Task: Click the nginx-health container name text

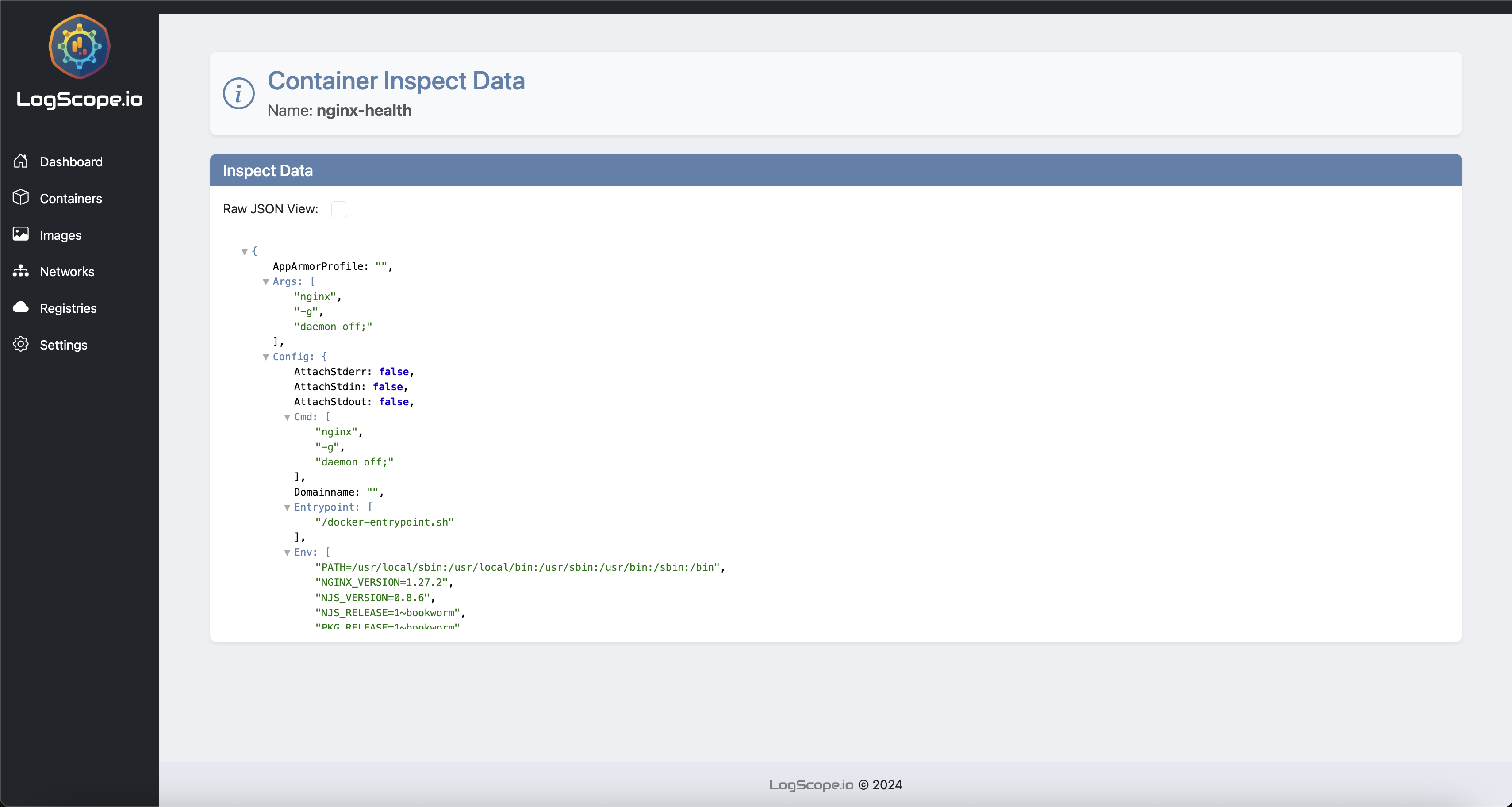Action: pyautogui.click(x=363, y=110)
